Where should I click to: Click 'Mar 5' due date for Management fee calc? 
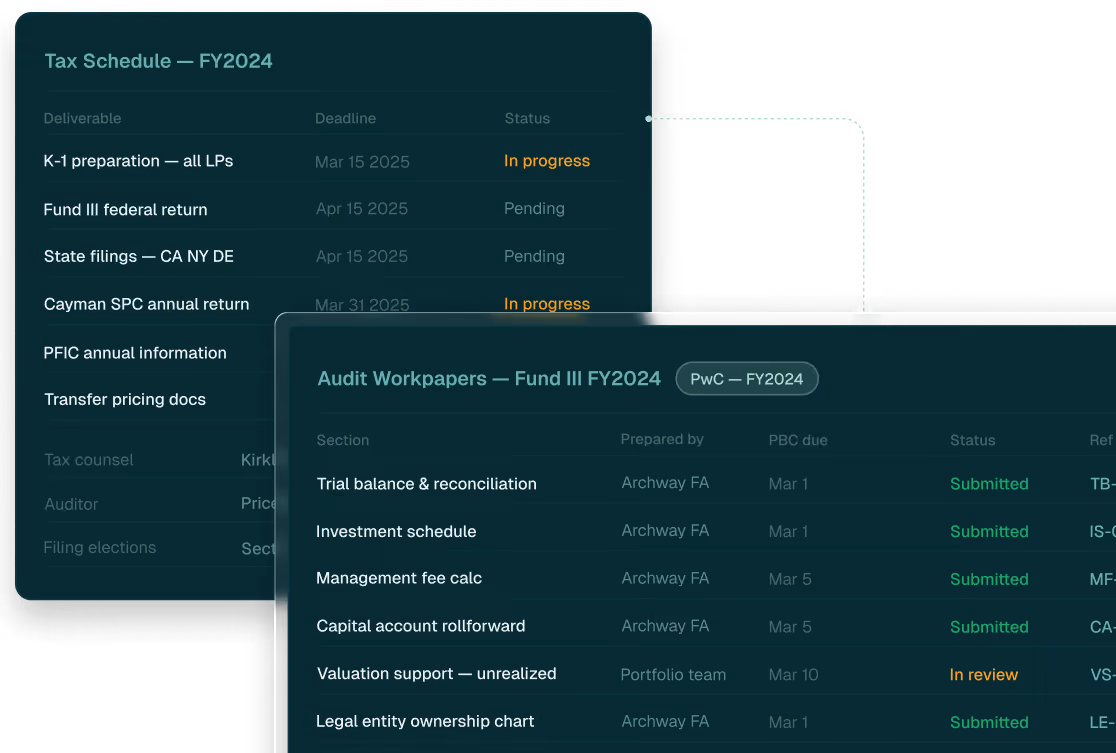789,579
